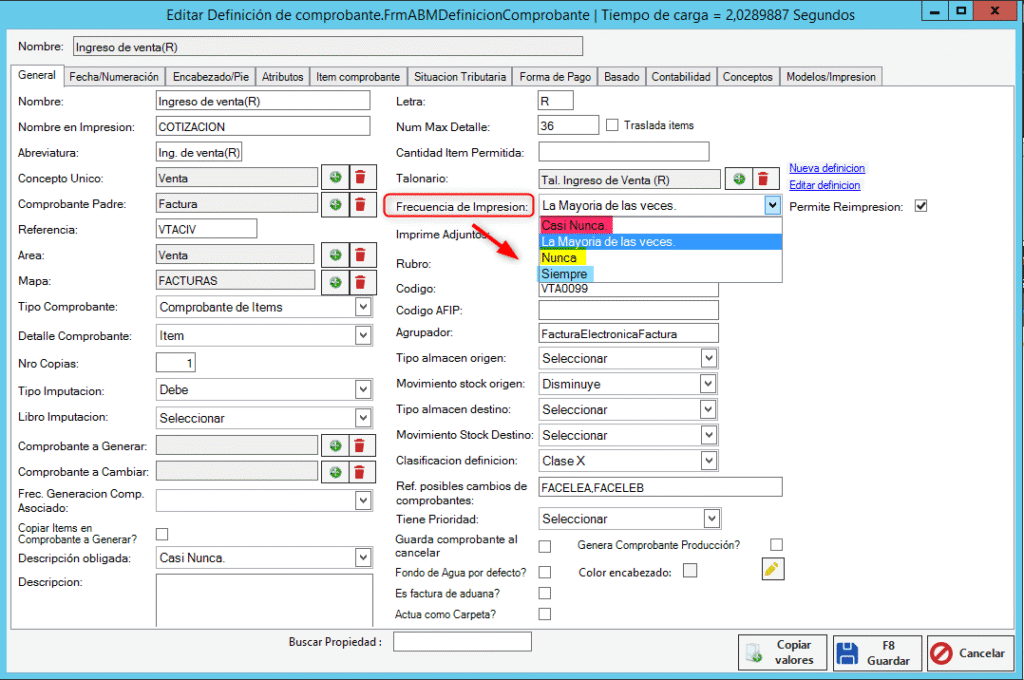The image size is (1024, 680).
Task: Click the Buscar Propiedad search field
Action: pyautogui.click(x=462, y=642)
